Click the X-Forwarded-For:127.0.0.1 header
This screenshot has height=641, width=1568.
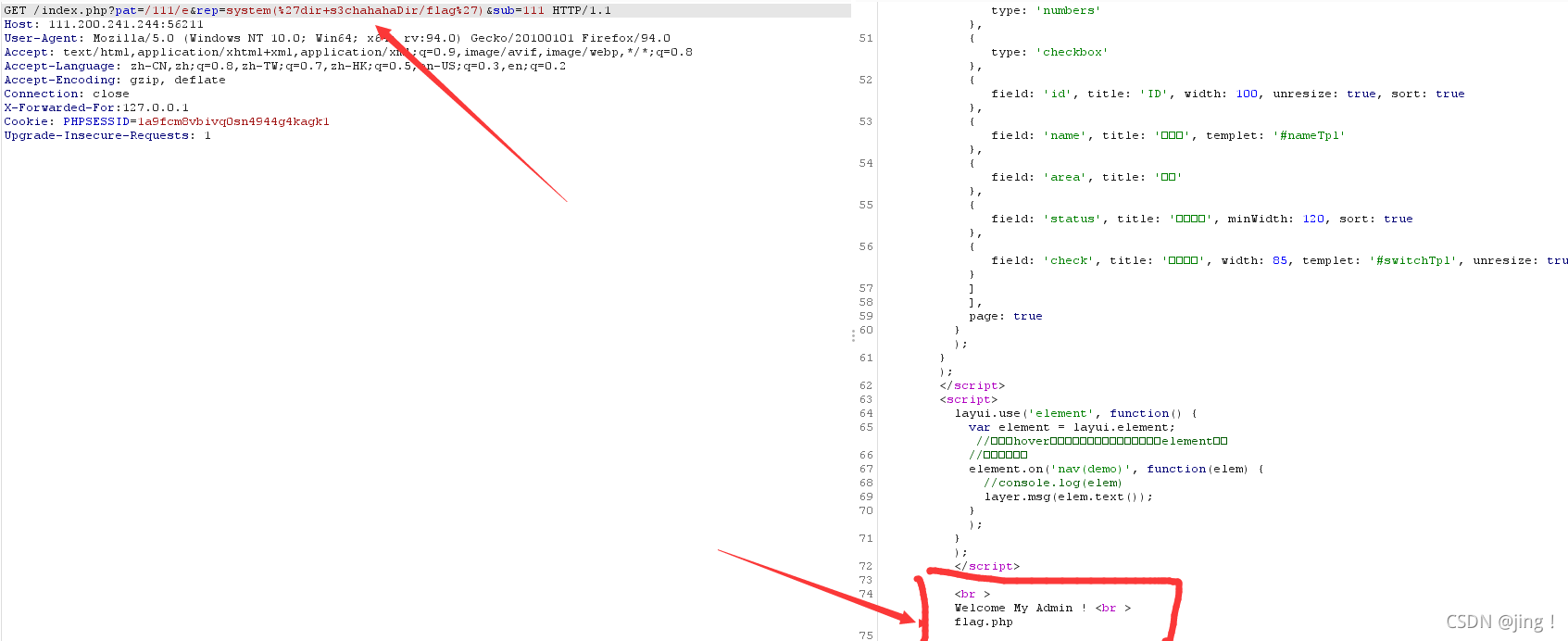tap(96, 107)
